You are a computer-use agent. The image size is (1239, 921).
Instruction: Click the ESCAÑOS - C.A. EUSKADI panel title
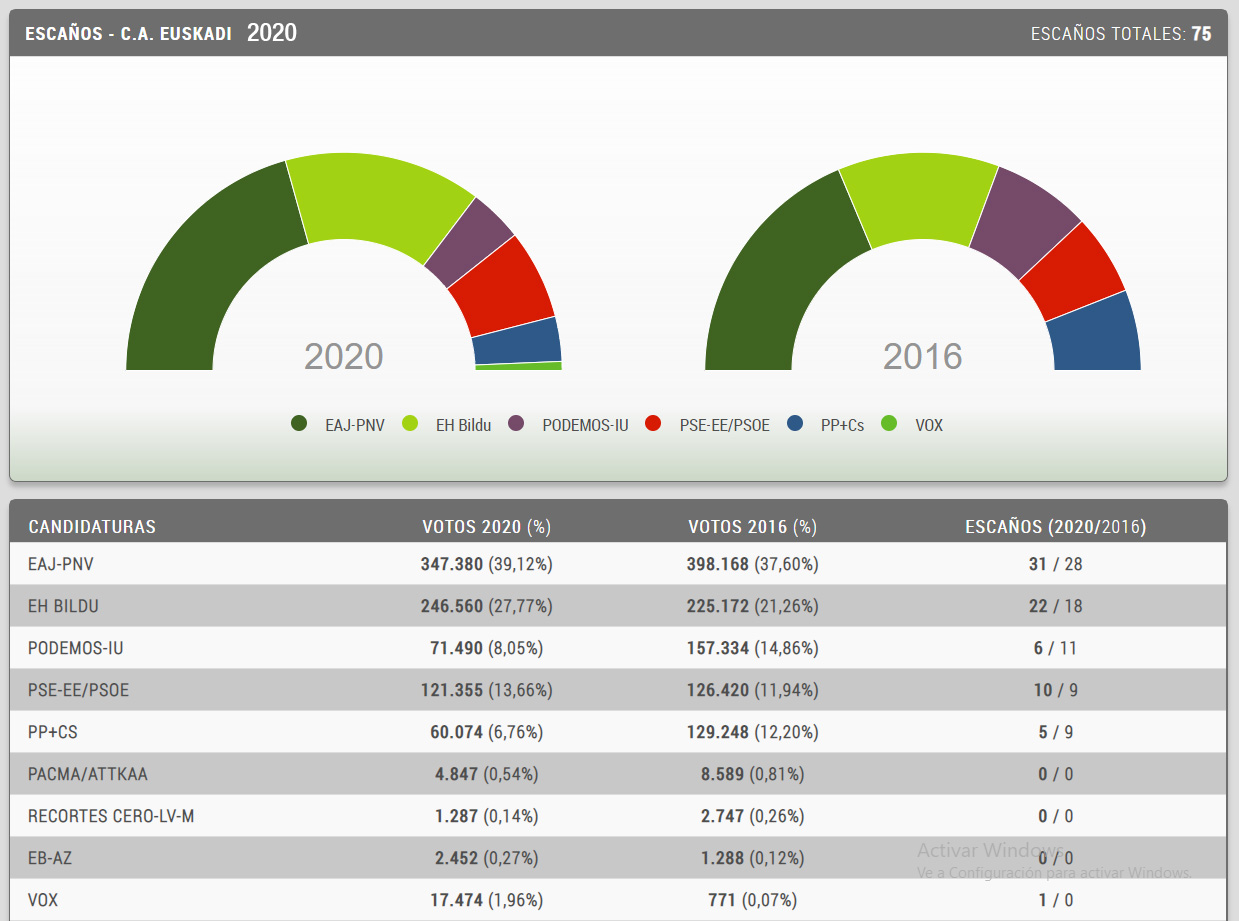[x=128, y=33]
